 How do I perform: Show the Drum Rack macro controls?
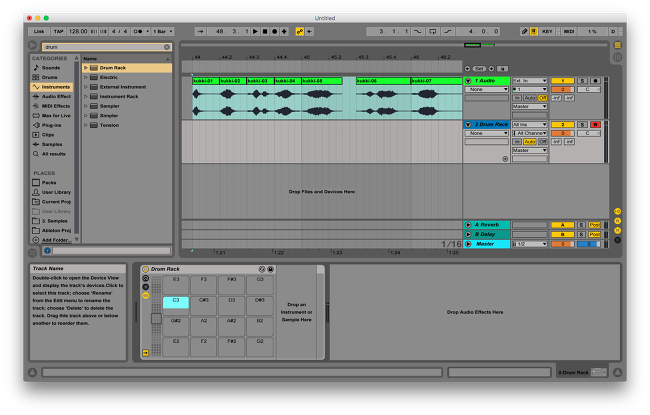[x=146, y=279]
